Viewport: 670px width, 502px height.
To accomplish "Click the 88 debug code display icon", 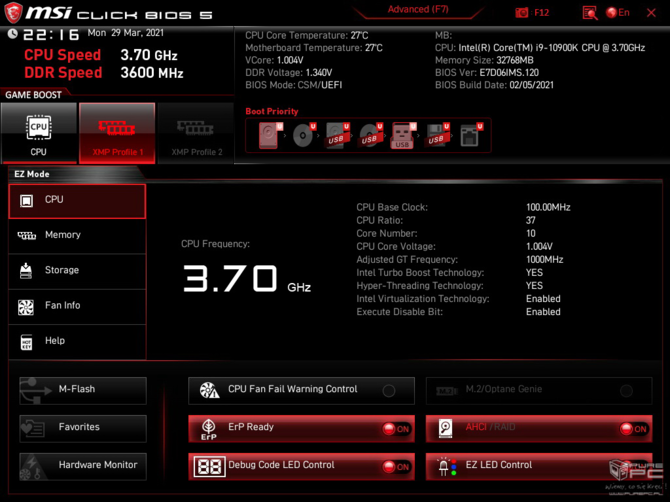I will click(209, 467).
